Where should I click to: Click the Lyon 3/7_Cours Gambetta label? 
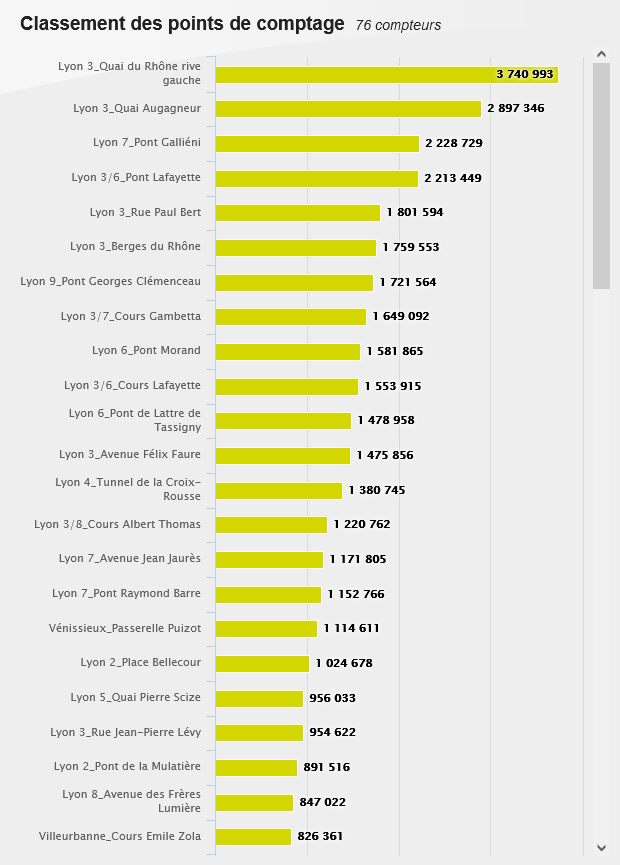pos(130,316)
